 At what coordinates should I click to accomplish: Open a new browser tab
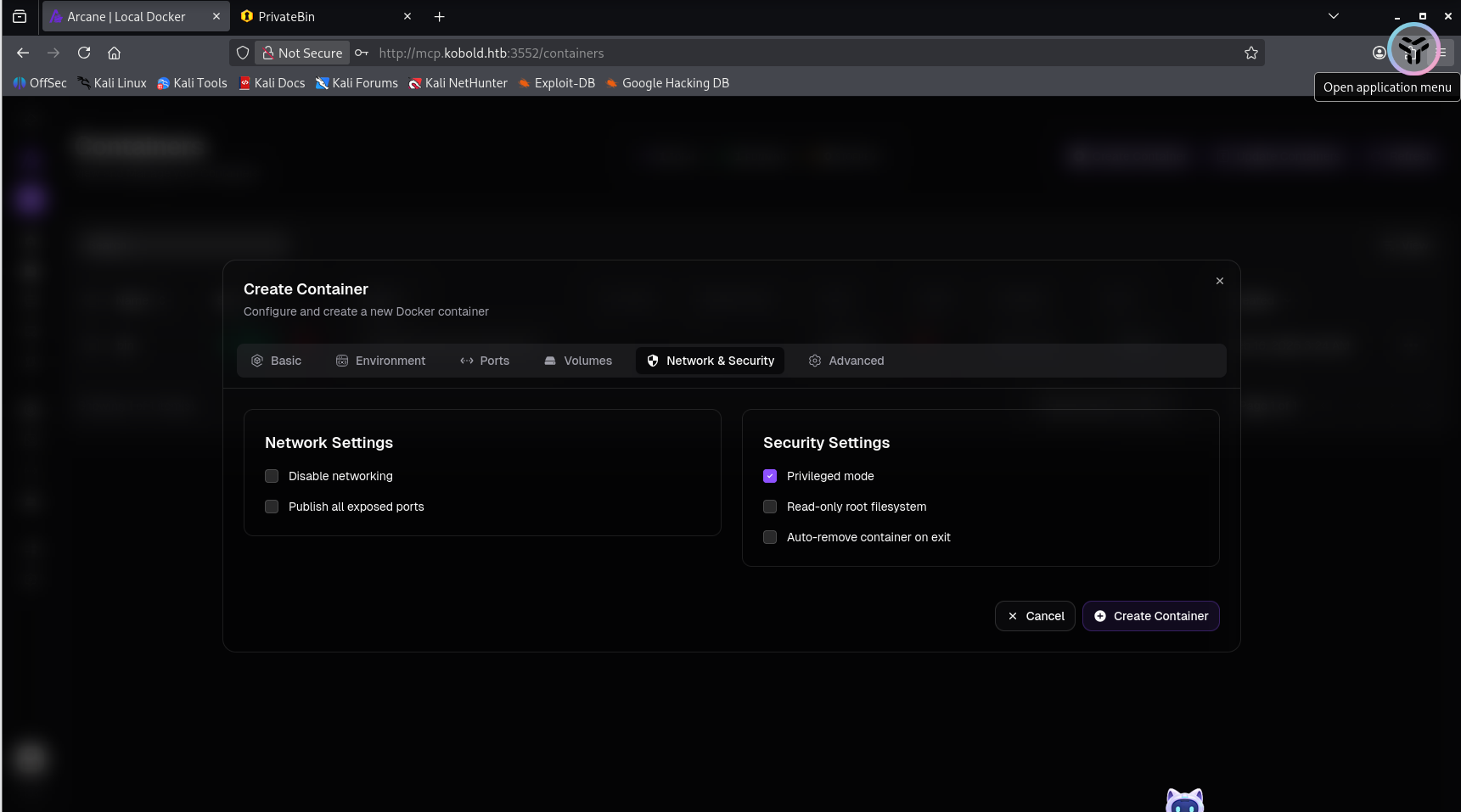tap(439, 17)
